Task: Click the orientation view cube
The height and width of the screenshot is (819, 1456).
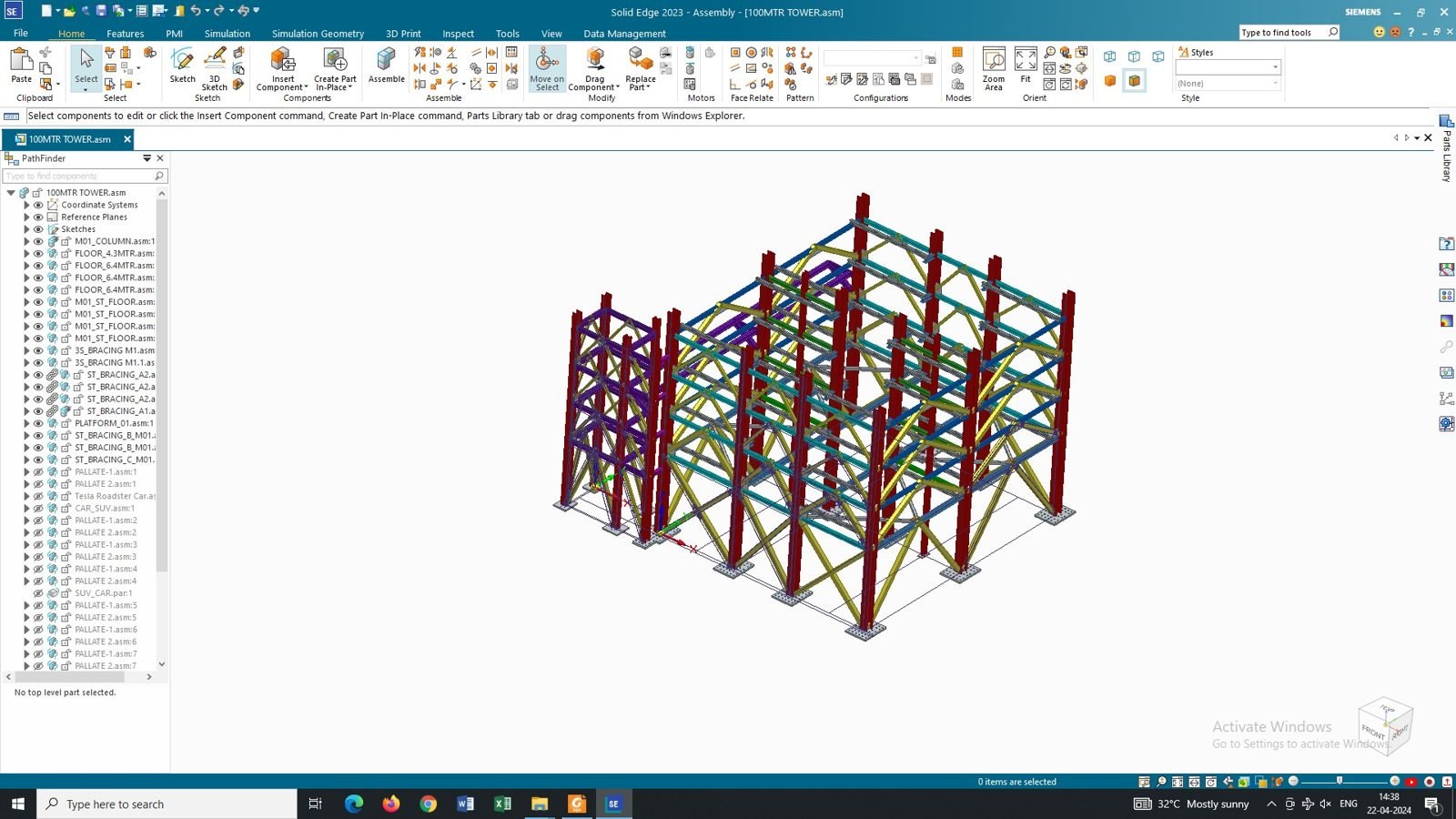Action: (1385, 725)
